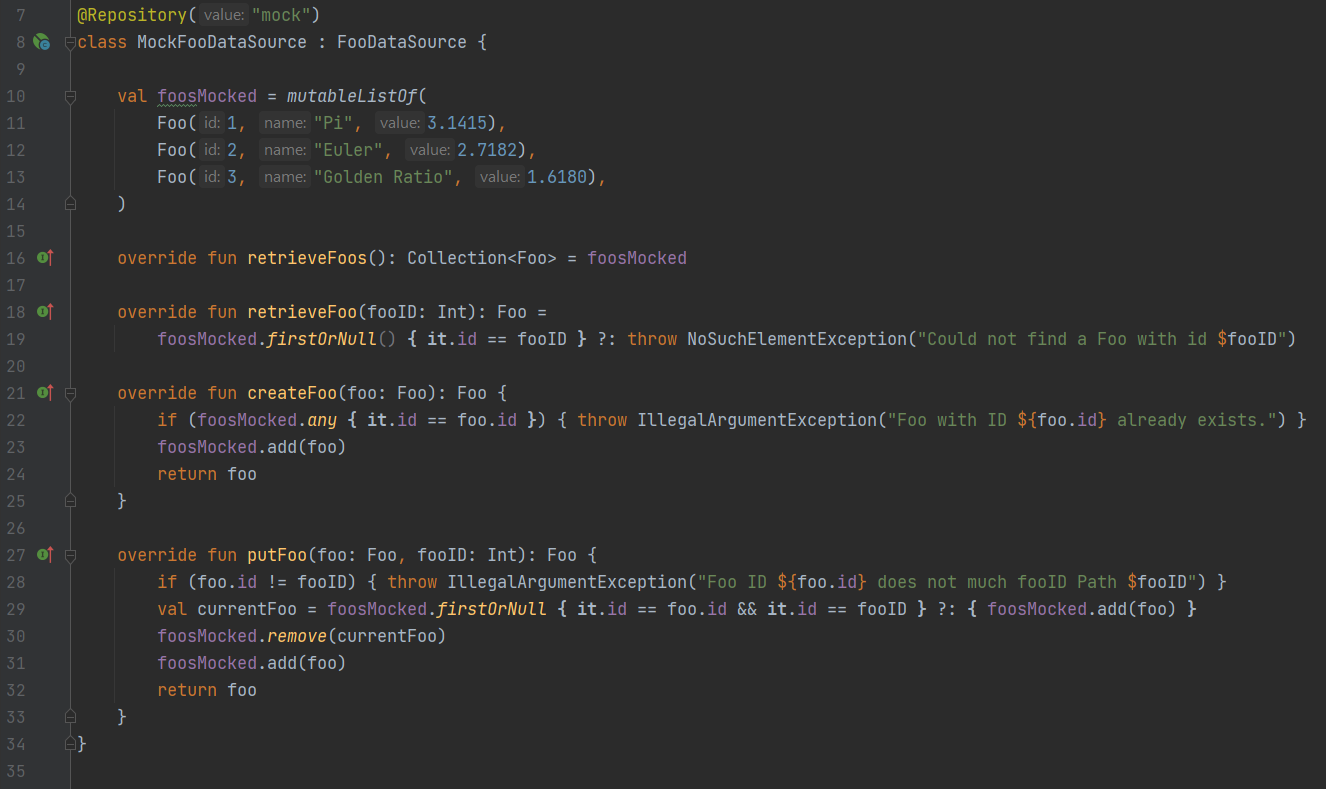The image size is (1326, 789).
Task: Collapse the createFoo function fold on line 21
Action: pos(70,394)
